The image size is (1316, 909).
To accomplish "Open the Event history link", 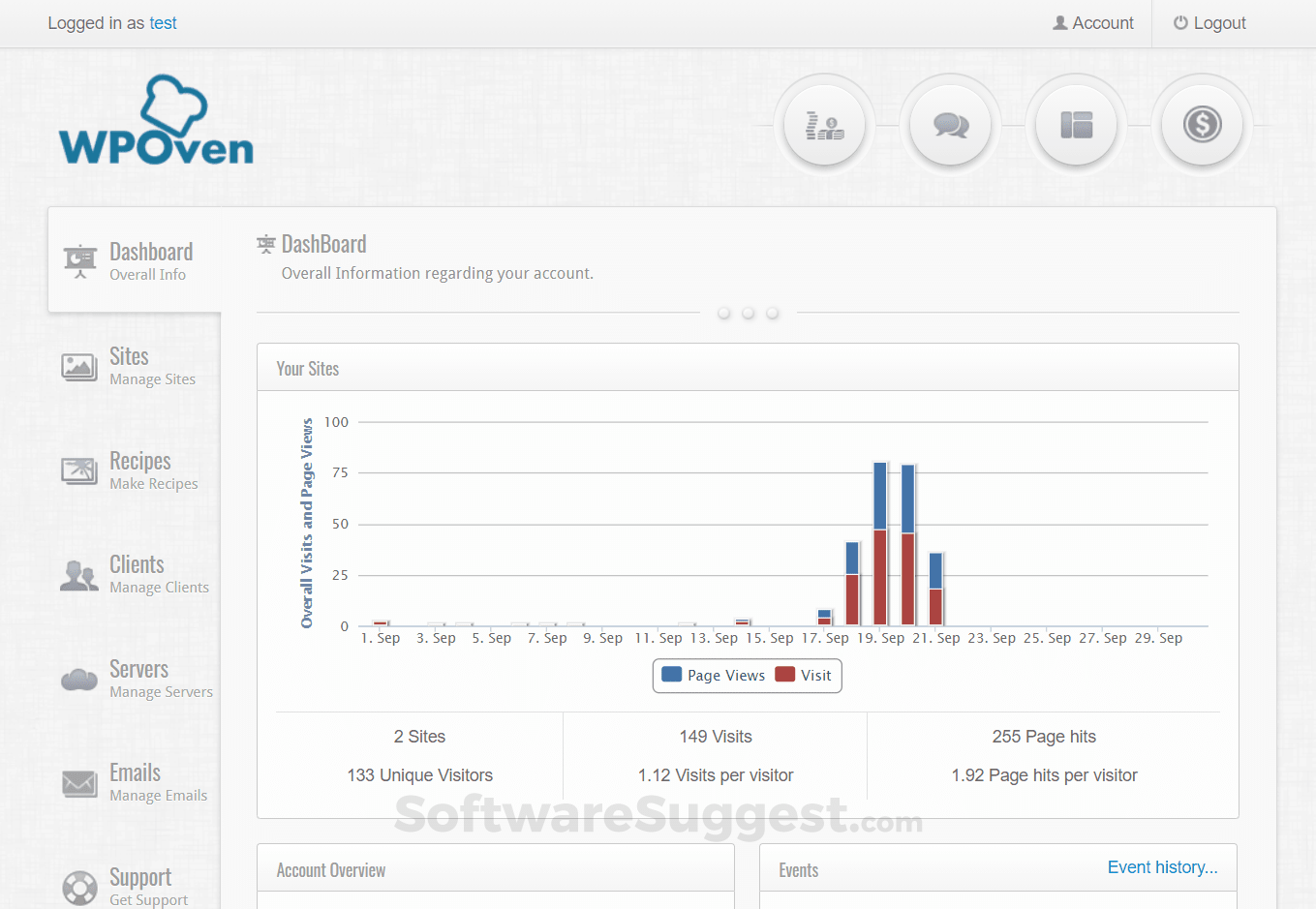I will tap(1162, 867).
